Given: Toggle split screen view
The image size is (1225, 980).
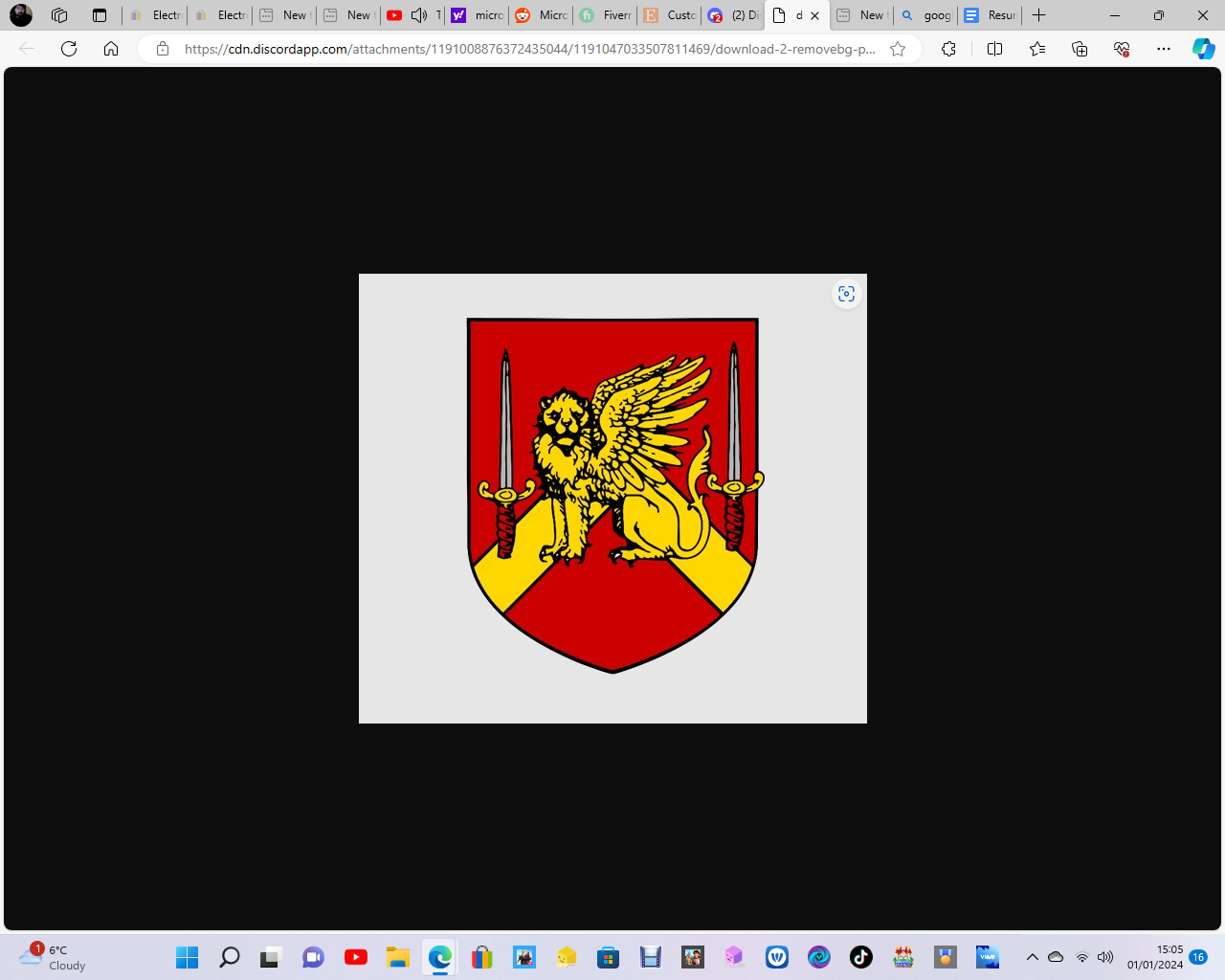Looking at the screenshot, I should [994, 49].
